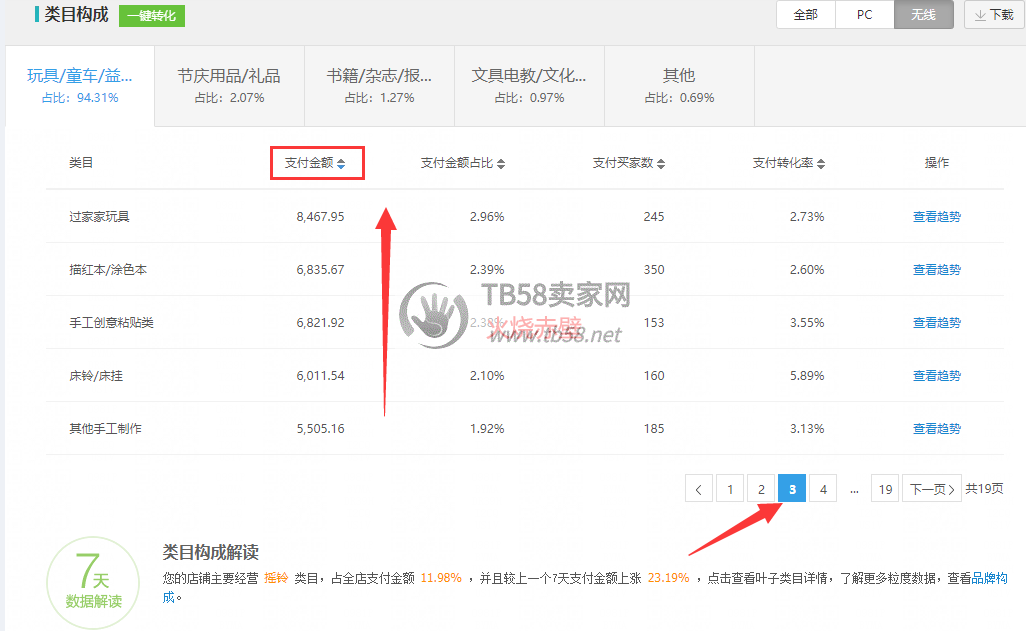Screen dimensions: 1026x631
Task: Click the 床铃/床挂 category name
Action: pyautogui.click(x=96, y=376)
